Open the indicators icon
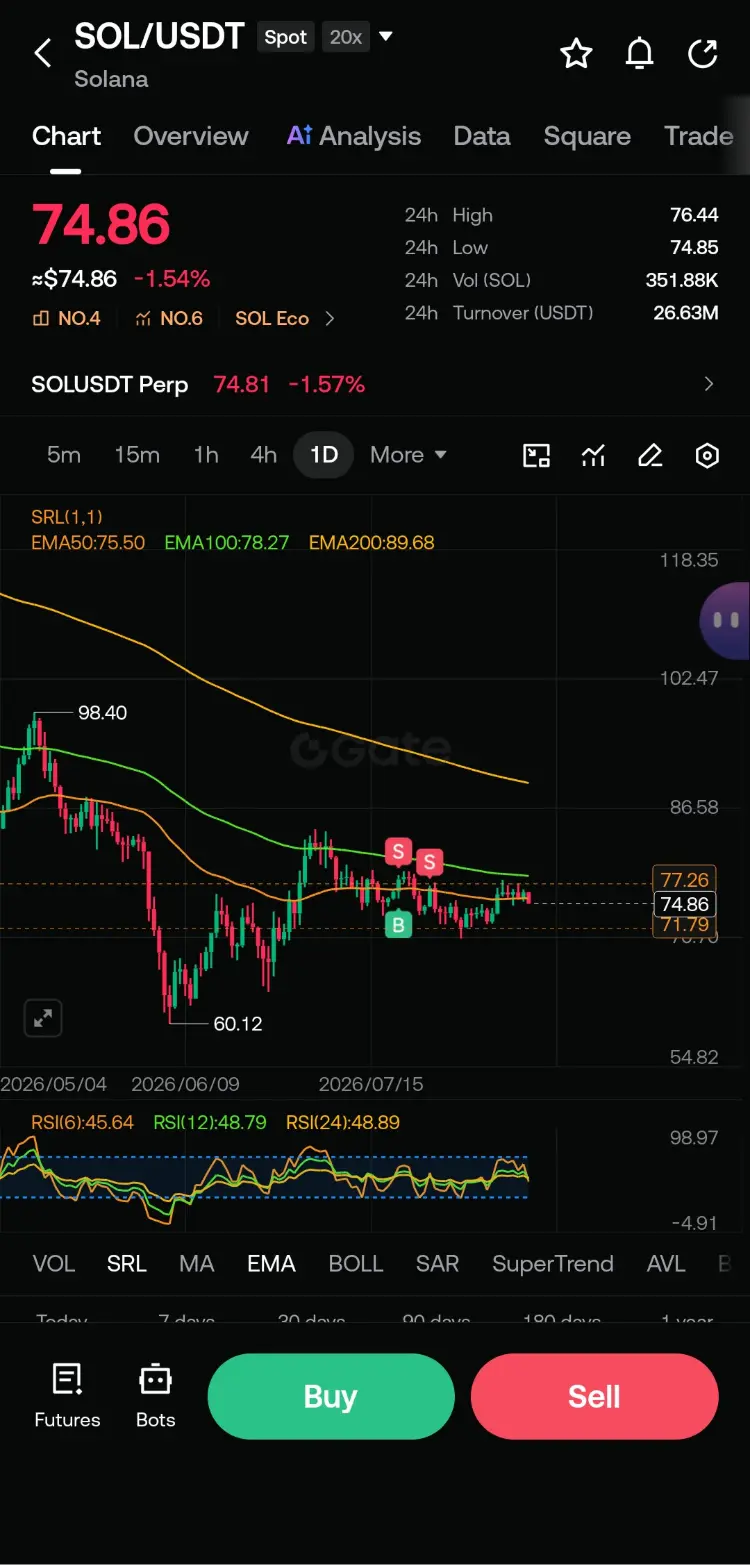Screen dimensions: 750x1565 594,456
